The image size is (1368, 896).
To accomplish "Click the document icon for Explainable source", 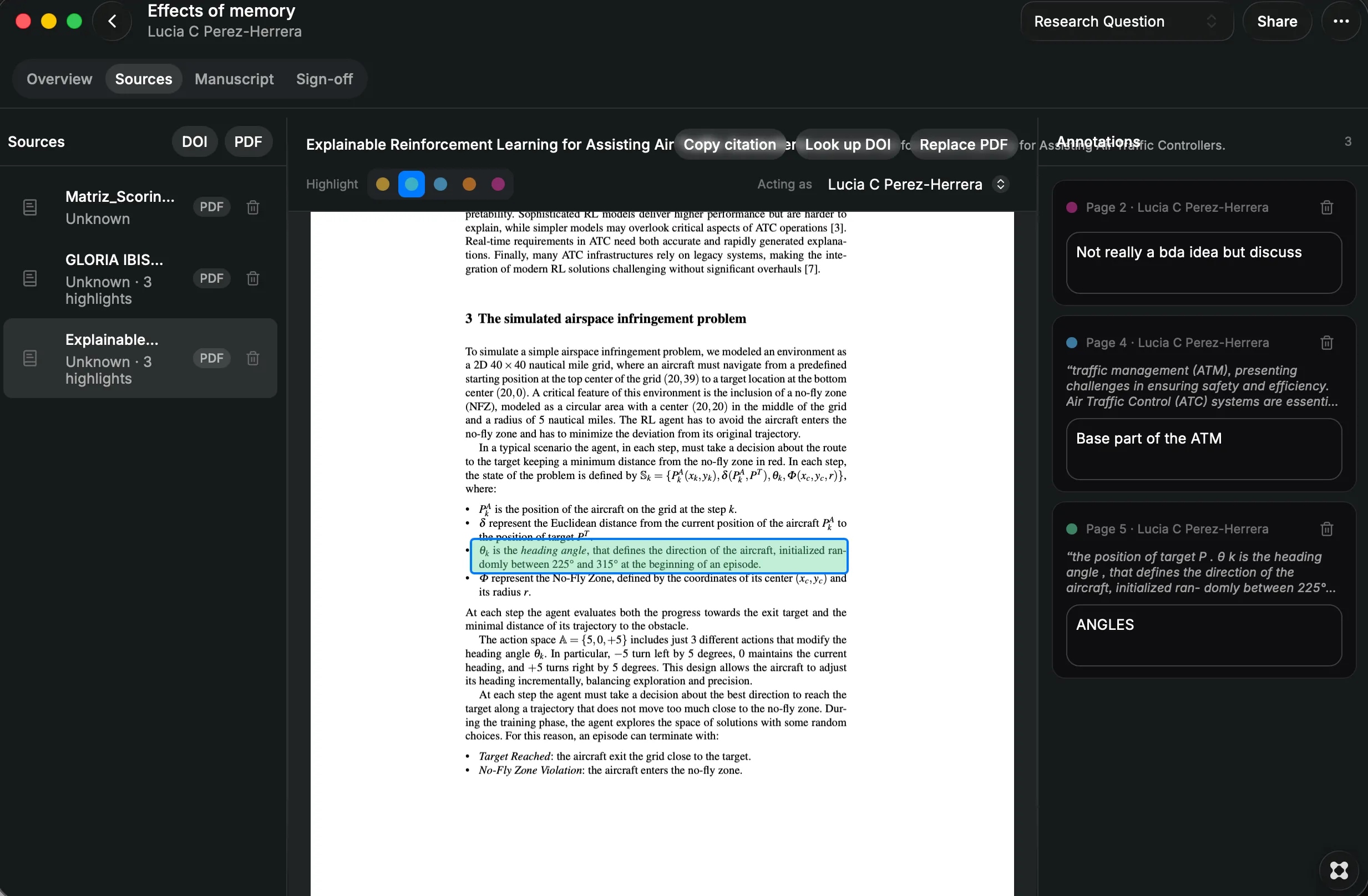I will coord(30,358).
